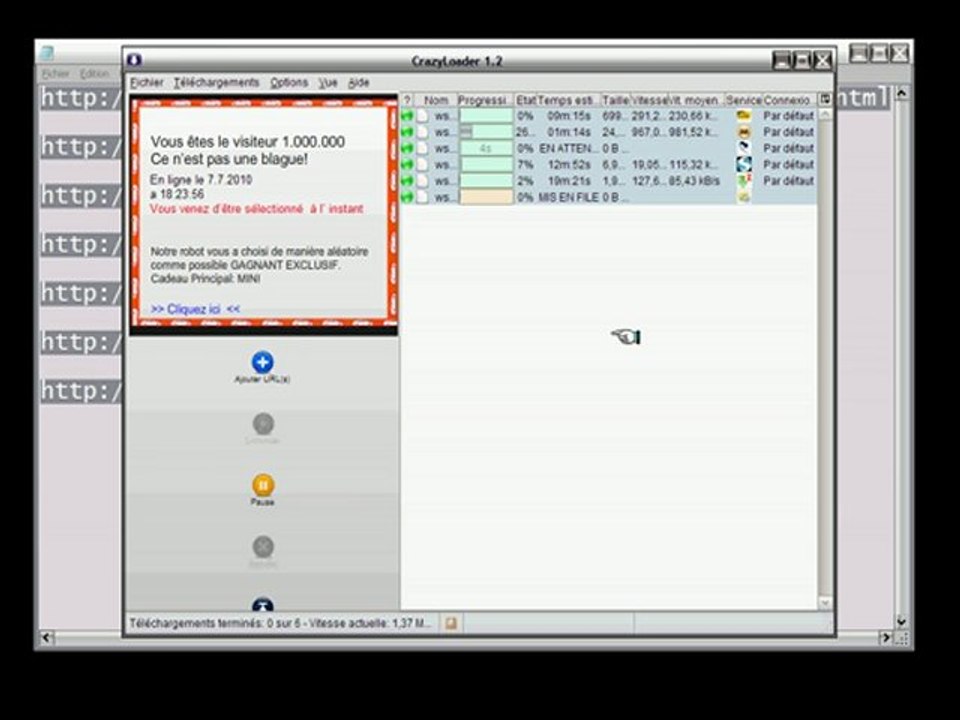Click the green status icon of the 19m:21s row
This screenshot has width=960, height=720.
pyautogui.click(x=407, y=181)
